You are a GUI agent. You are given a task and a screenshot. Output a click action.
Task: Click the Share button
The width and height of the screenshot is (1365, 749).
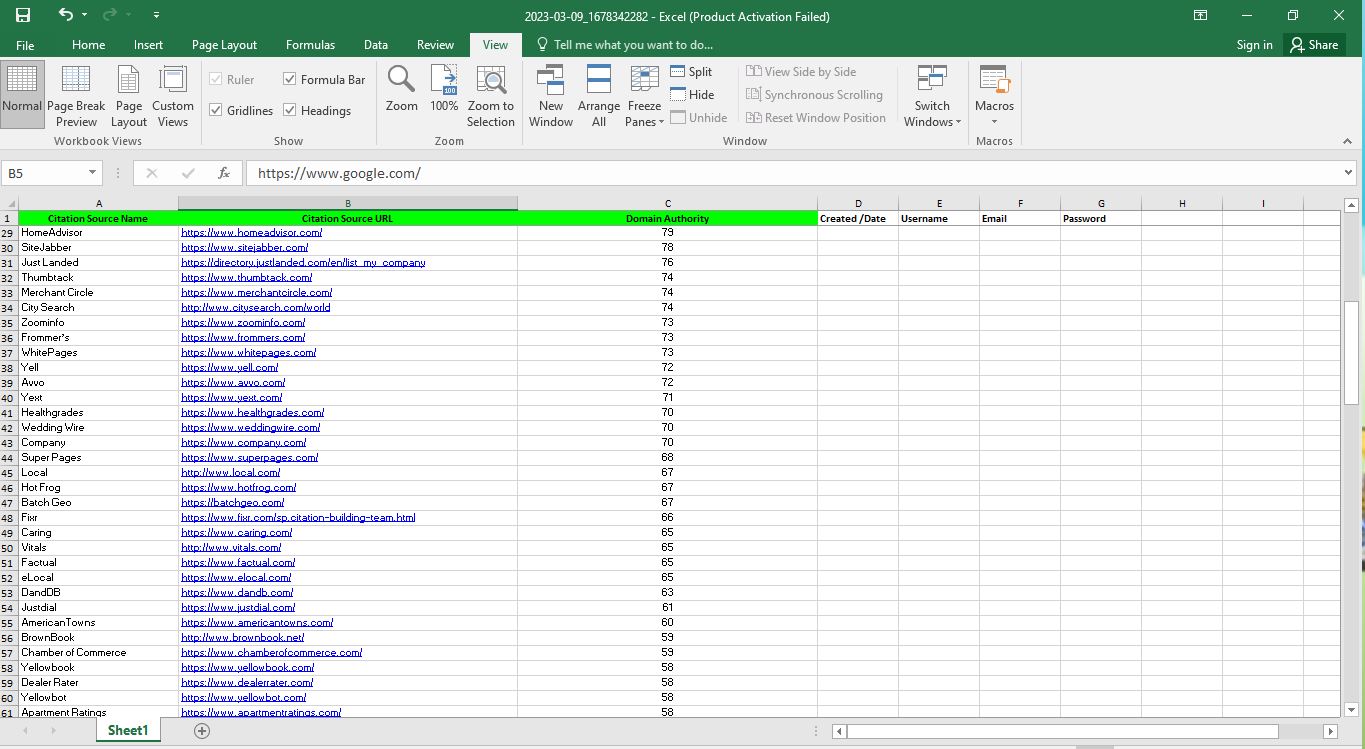1314,45
